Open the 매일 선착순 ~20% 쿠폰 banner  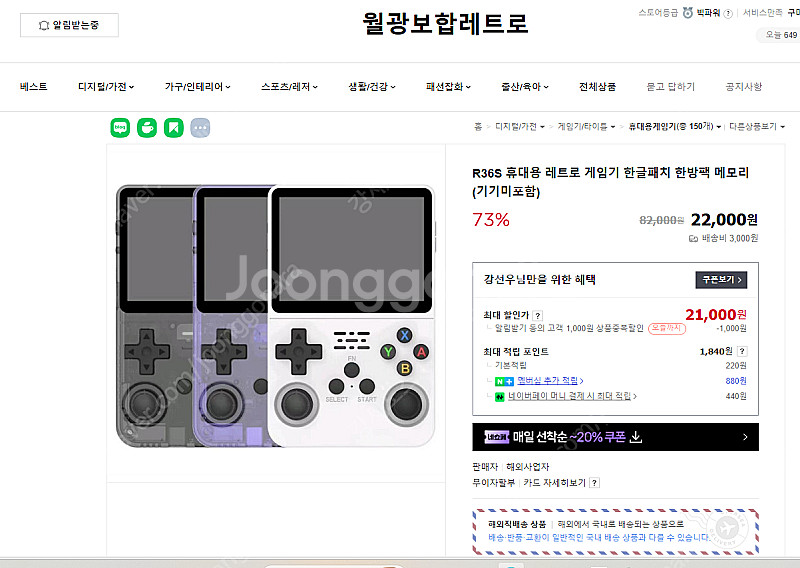point(615,437)
